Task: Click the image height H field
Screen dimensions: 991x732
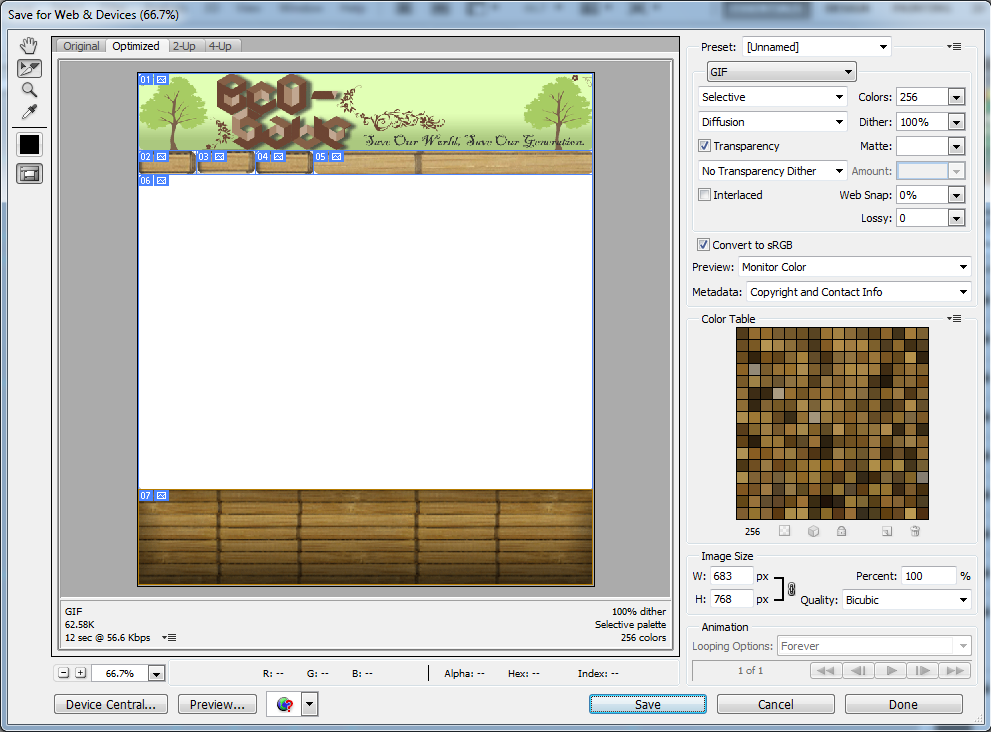Action: point(731,599)
